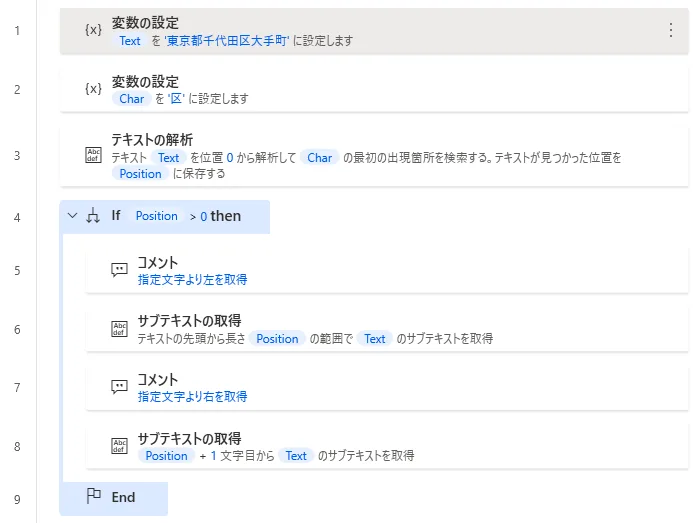Viewport: 693px width, 523px height.
Task: Click the text parse icon in step 3
Action: click(93, 155)
